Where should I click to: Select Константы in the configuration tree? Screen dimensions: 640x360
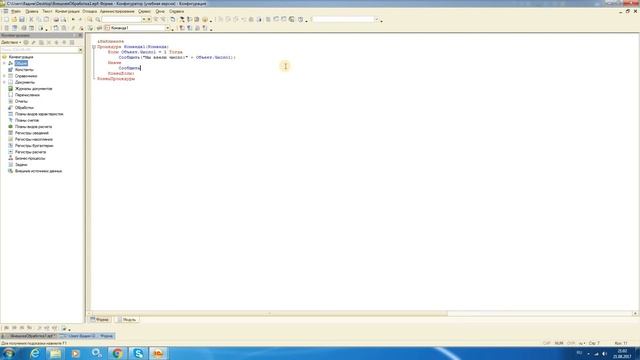click(x=24, y=70)
